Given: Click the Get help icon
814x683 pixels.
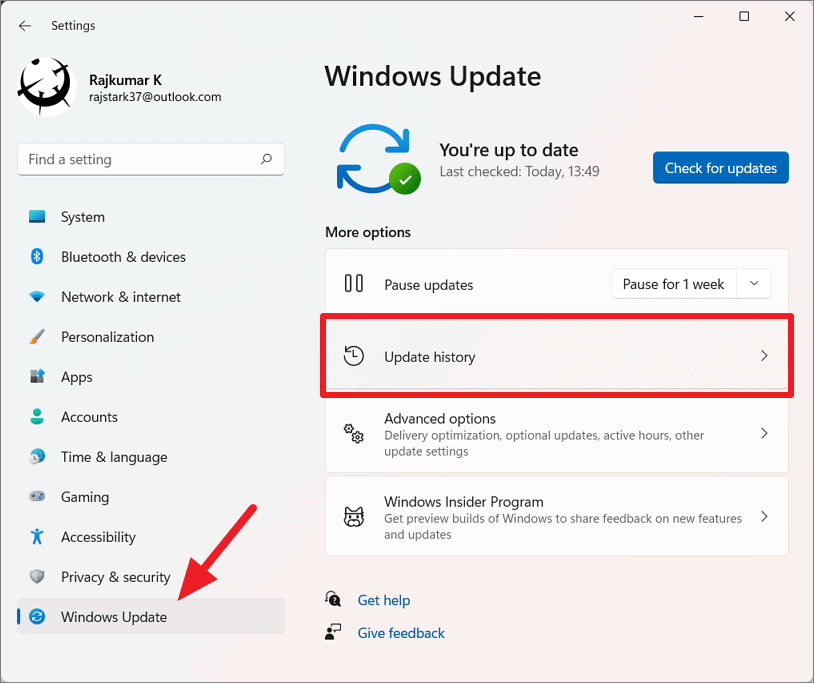Looking at the screenshot, I should point(333,599).
